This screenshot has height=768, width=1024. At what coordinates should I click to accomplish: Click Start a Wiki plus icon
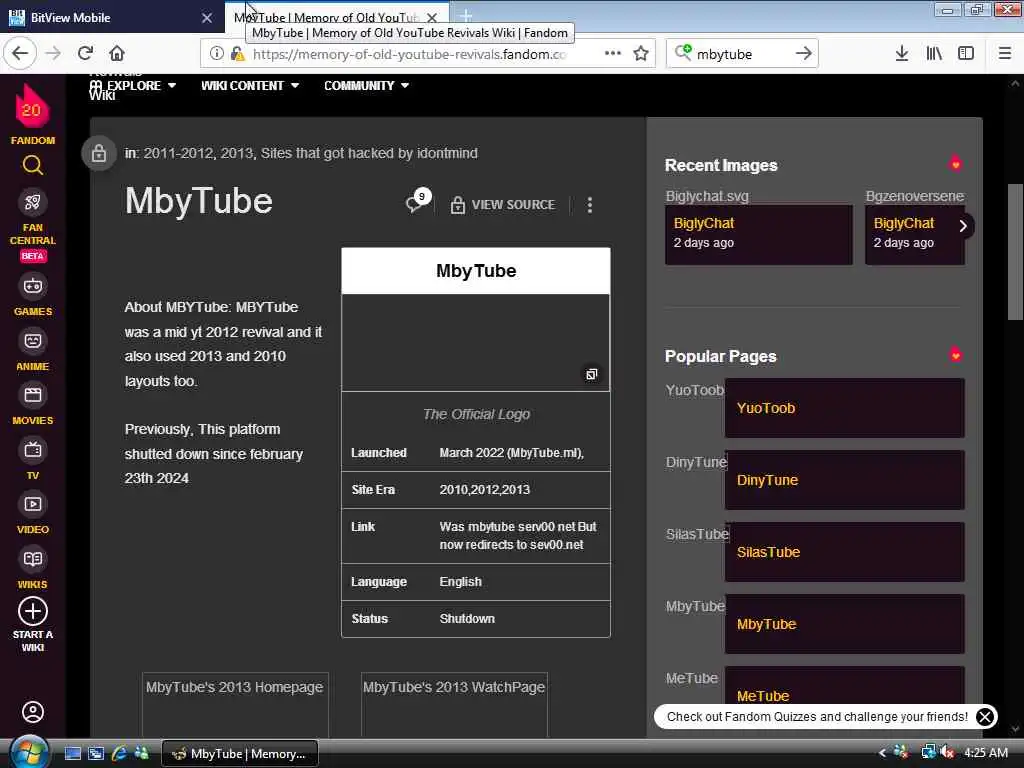click(33, 612)
